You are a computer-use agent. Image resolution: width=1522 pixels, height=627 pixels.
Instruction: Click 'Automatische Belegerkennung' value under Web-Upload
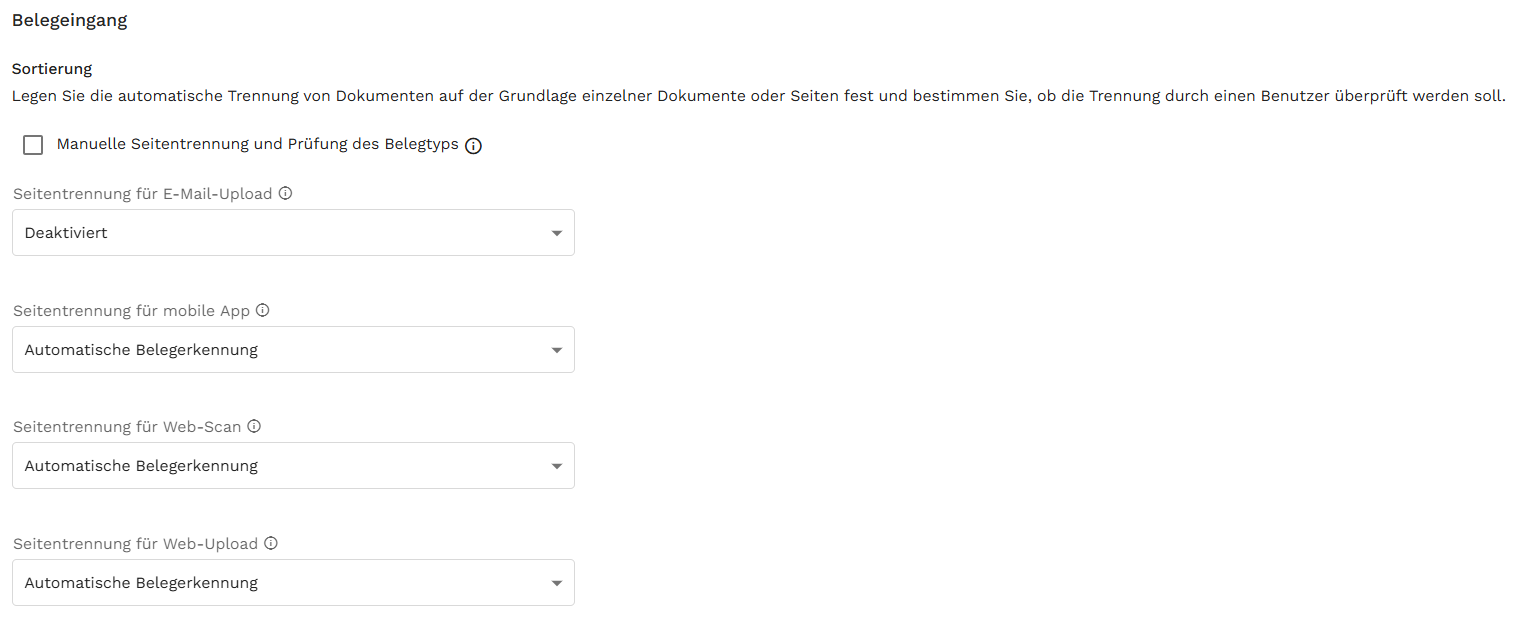(x=141, y=583)
